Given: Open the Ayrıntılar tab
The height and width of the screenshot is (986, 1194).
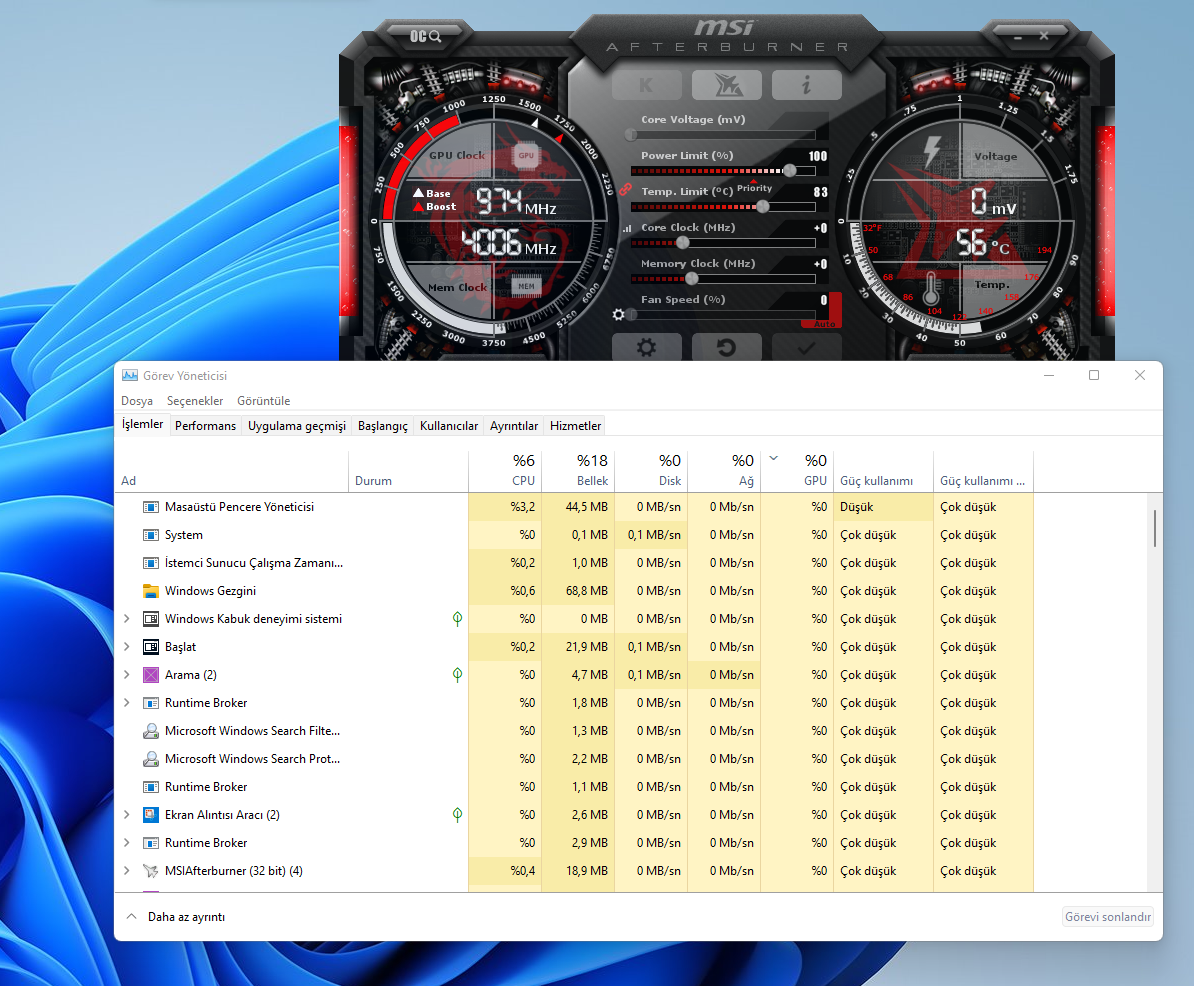Looking at the screenshot, I should pos(514,426).
